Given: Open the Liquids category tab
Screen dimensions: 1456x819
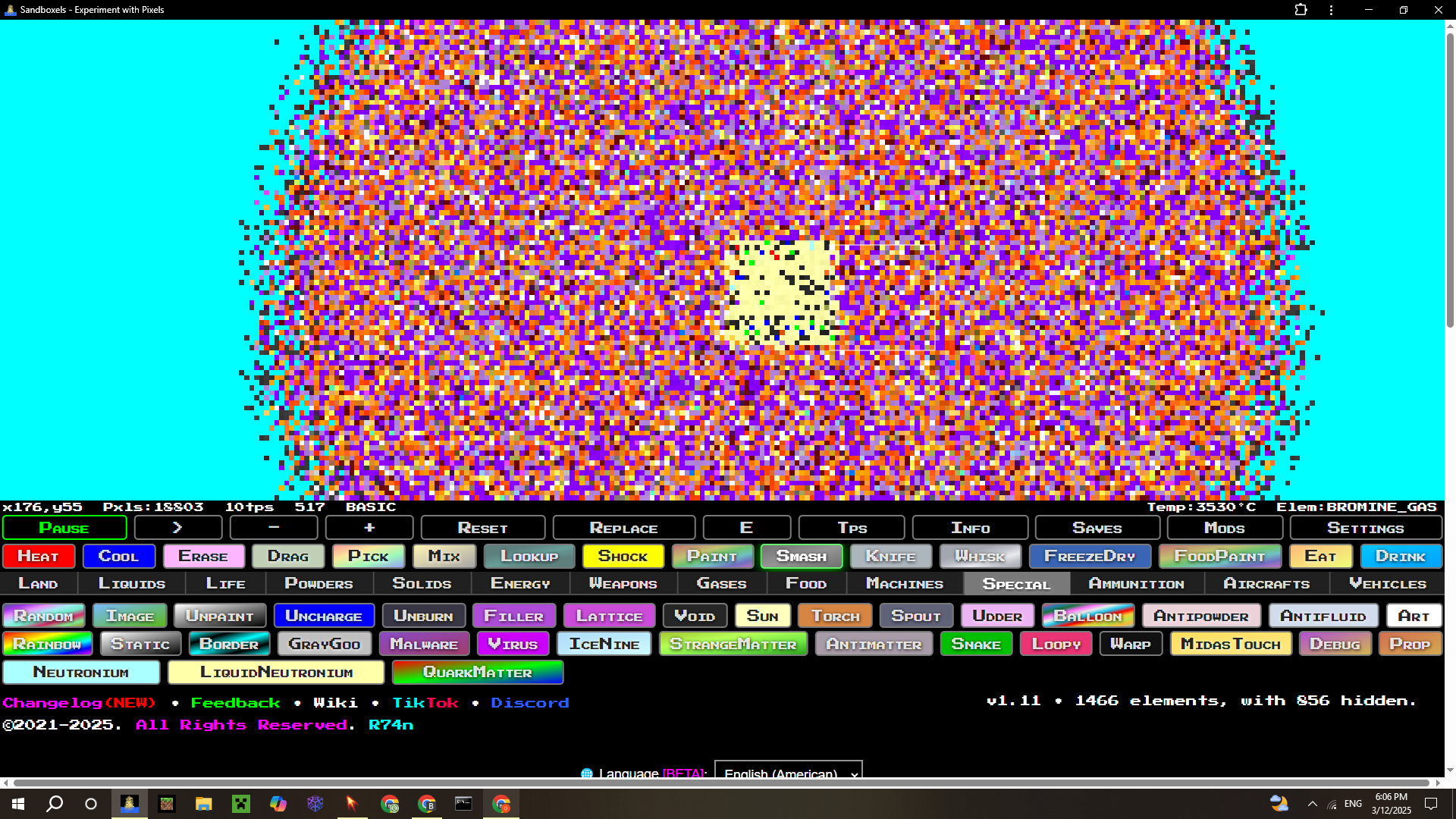Looking at the screenshot, I should [x=132, y=584].
